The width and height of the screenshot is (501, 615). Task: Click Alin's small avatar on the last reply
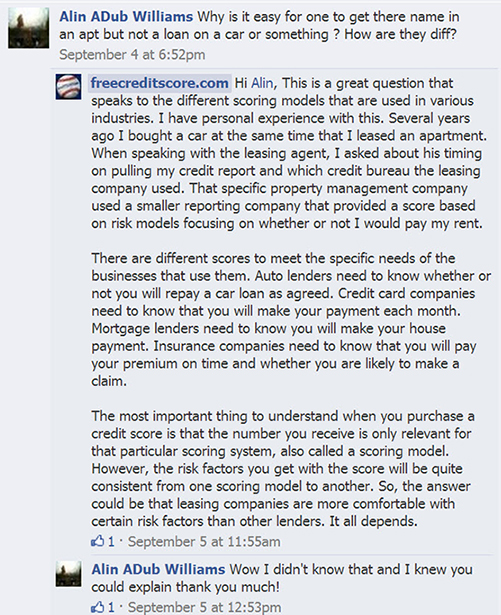pyautogui.click(x=68, y=574)
